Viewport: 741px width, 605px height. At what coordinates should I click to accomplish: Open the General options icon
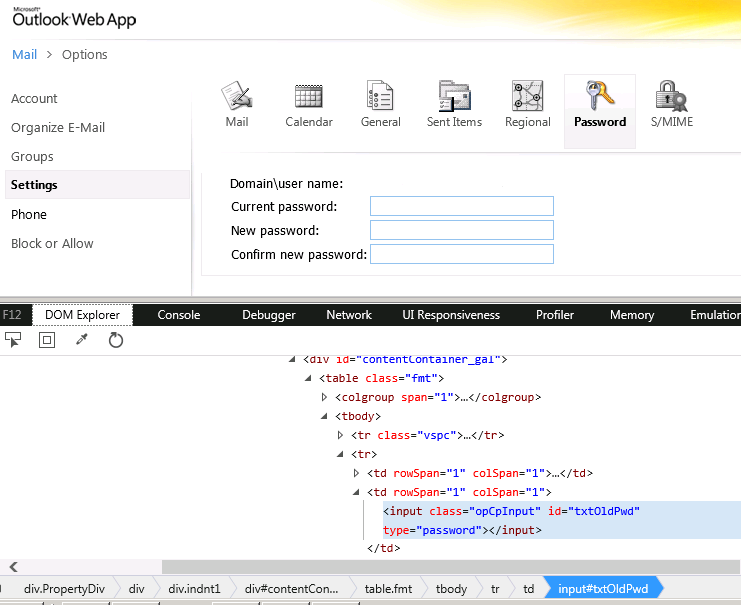[x=380, y=105]
